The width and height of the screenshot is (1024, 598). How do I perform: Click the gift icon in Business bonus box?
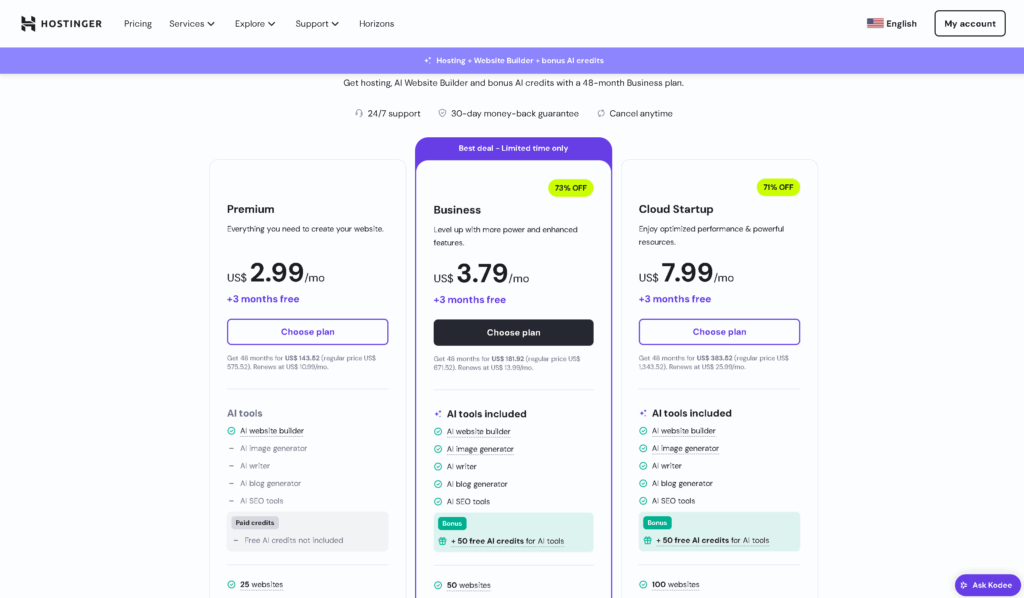point(442,541)
